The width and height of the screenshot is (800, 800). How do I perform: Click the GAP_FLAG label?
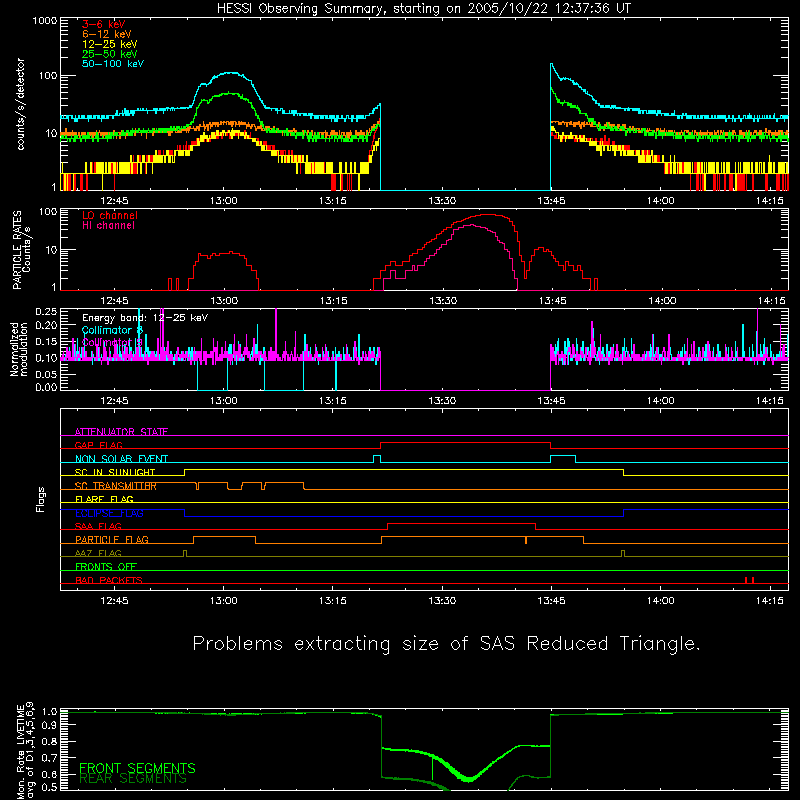[x=98, y=445]
